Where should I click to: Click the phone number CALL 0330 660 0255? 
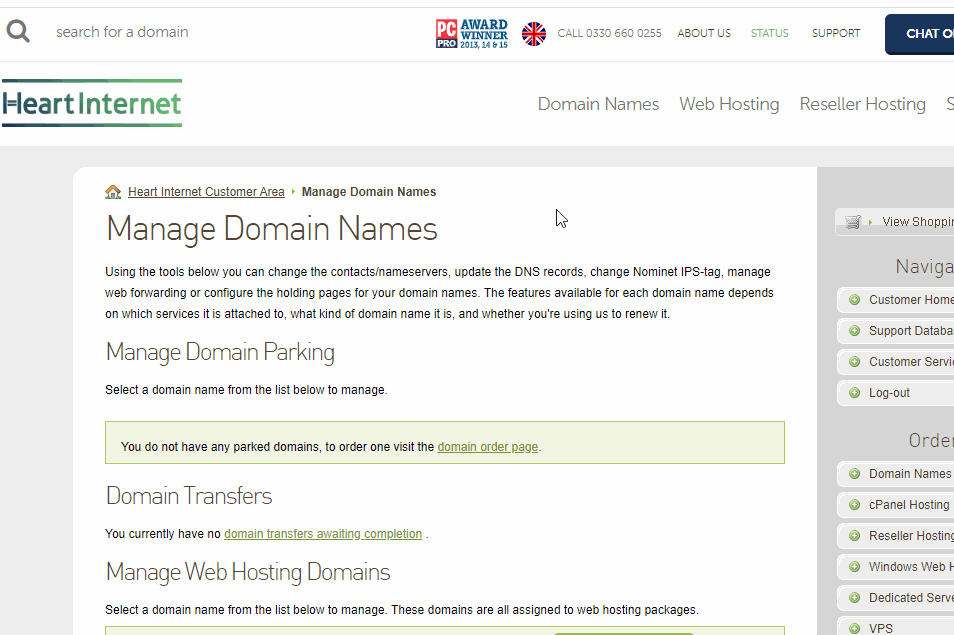[609, 33]
